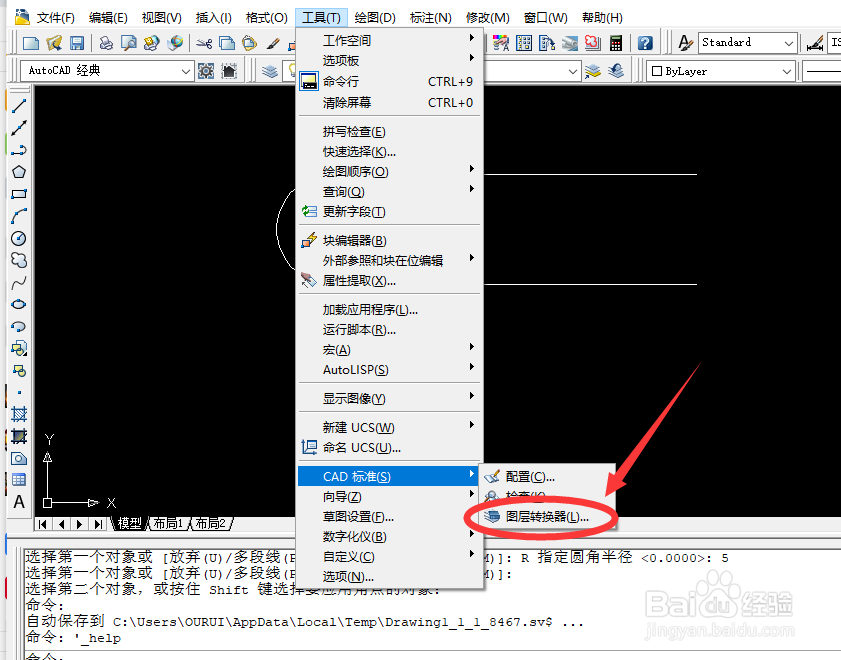Open the layer list dropdown arrow
841x660 pixels.
click(x=572, y=71)
